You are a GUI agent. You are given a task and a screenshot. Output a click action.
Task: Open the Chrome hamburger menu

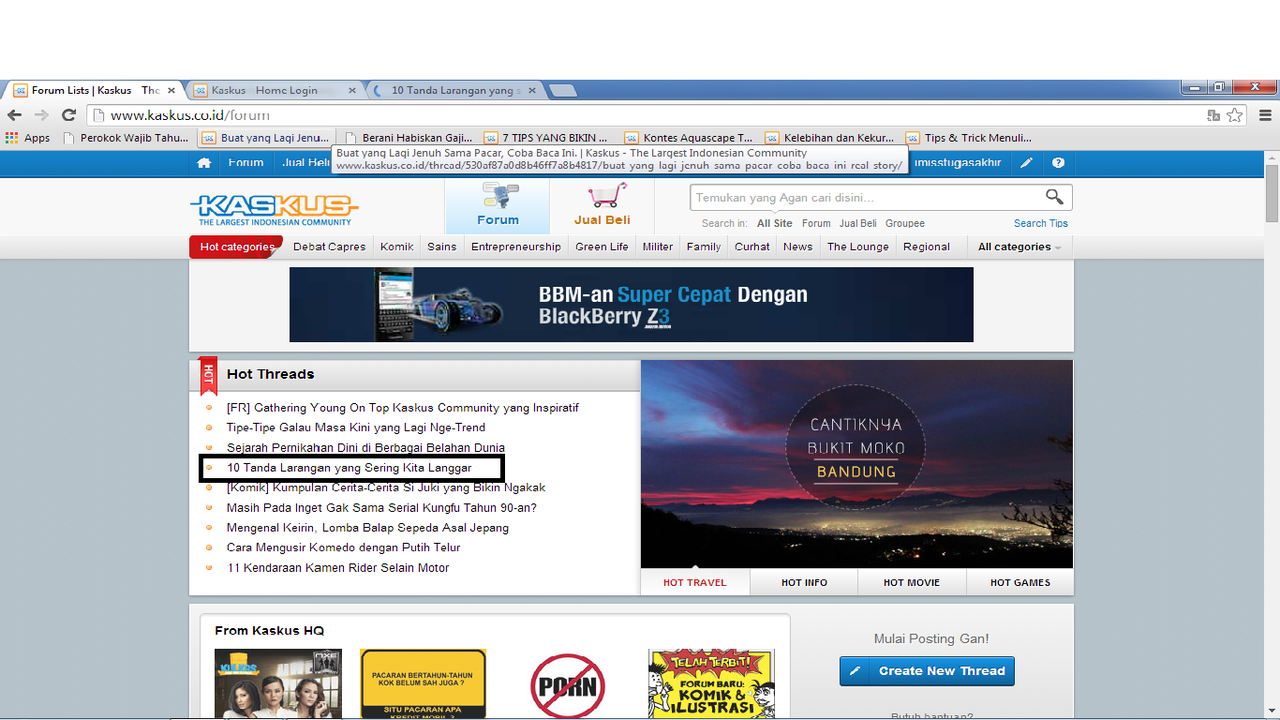(1265, 115)
